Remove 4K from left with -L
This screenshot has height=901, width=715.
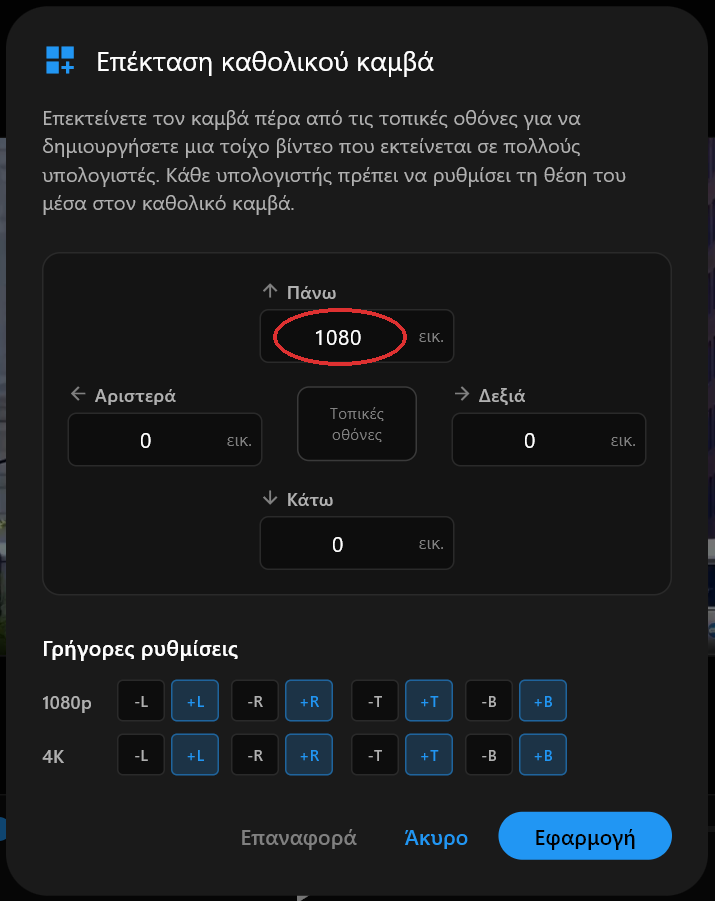click(141, 755)
